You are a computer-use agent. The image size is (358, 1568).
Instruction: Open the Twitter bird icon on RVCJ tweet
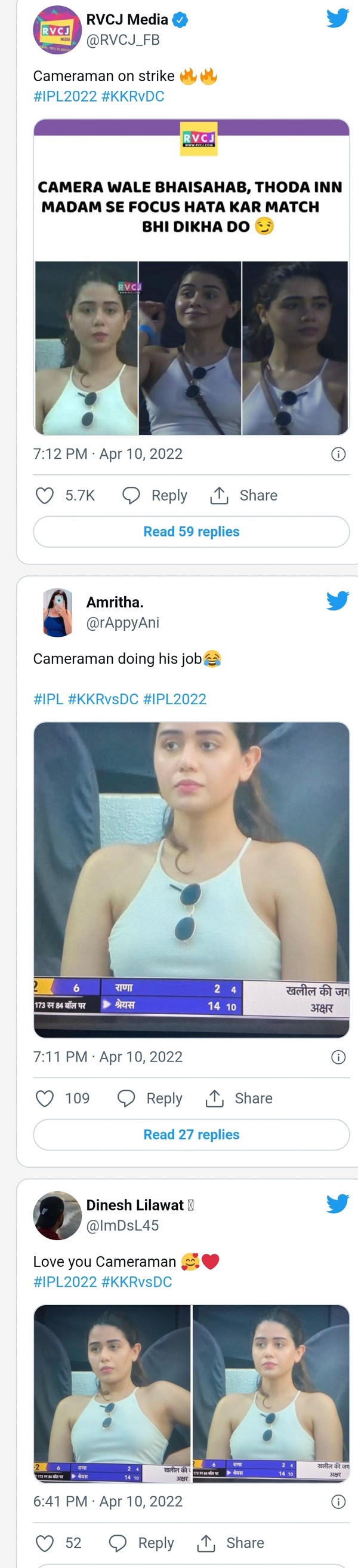(x=337, y=20)
